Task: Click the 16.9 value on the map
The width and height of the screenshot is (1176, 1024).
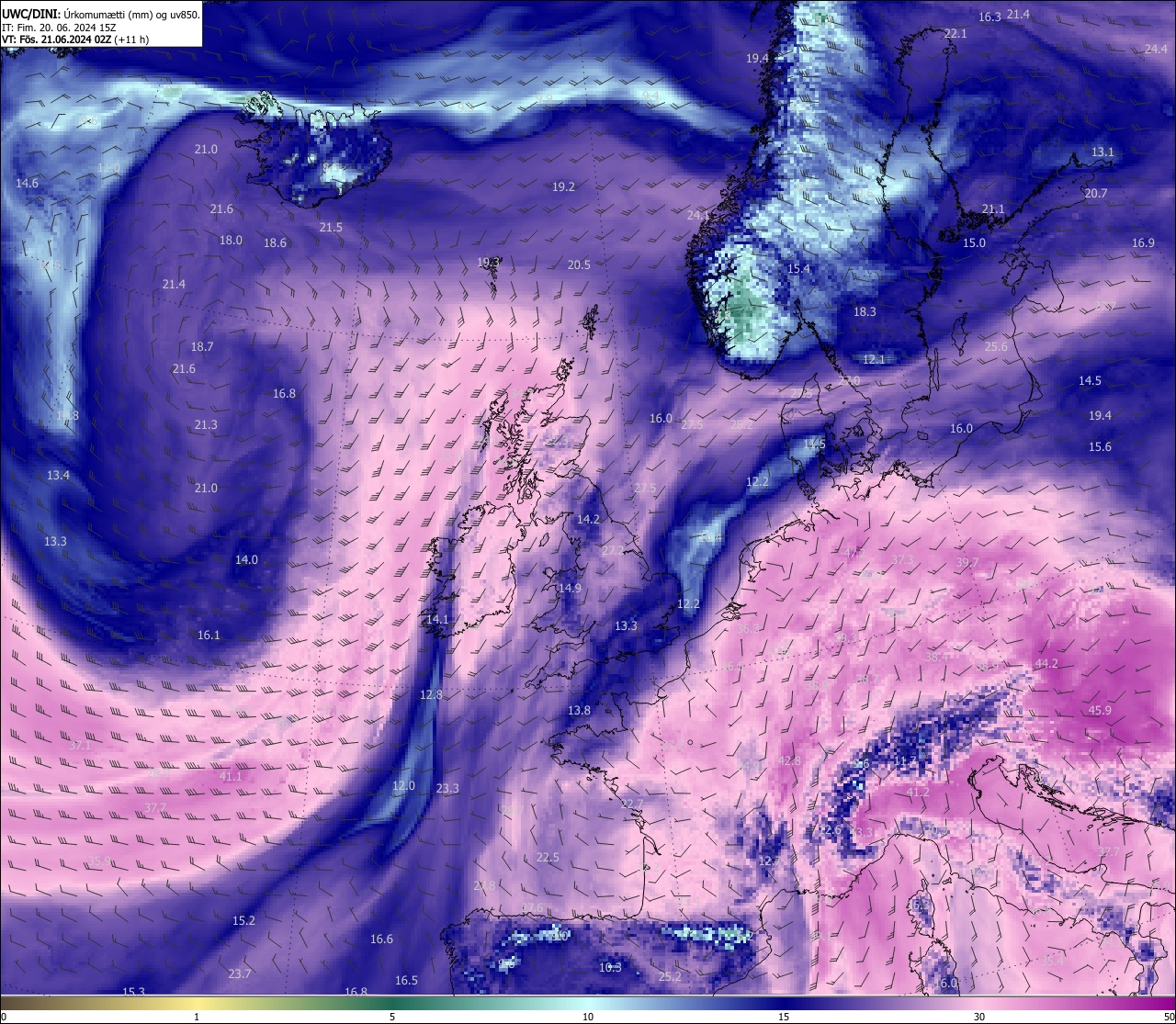Action: [1143, 242]
